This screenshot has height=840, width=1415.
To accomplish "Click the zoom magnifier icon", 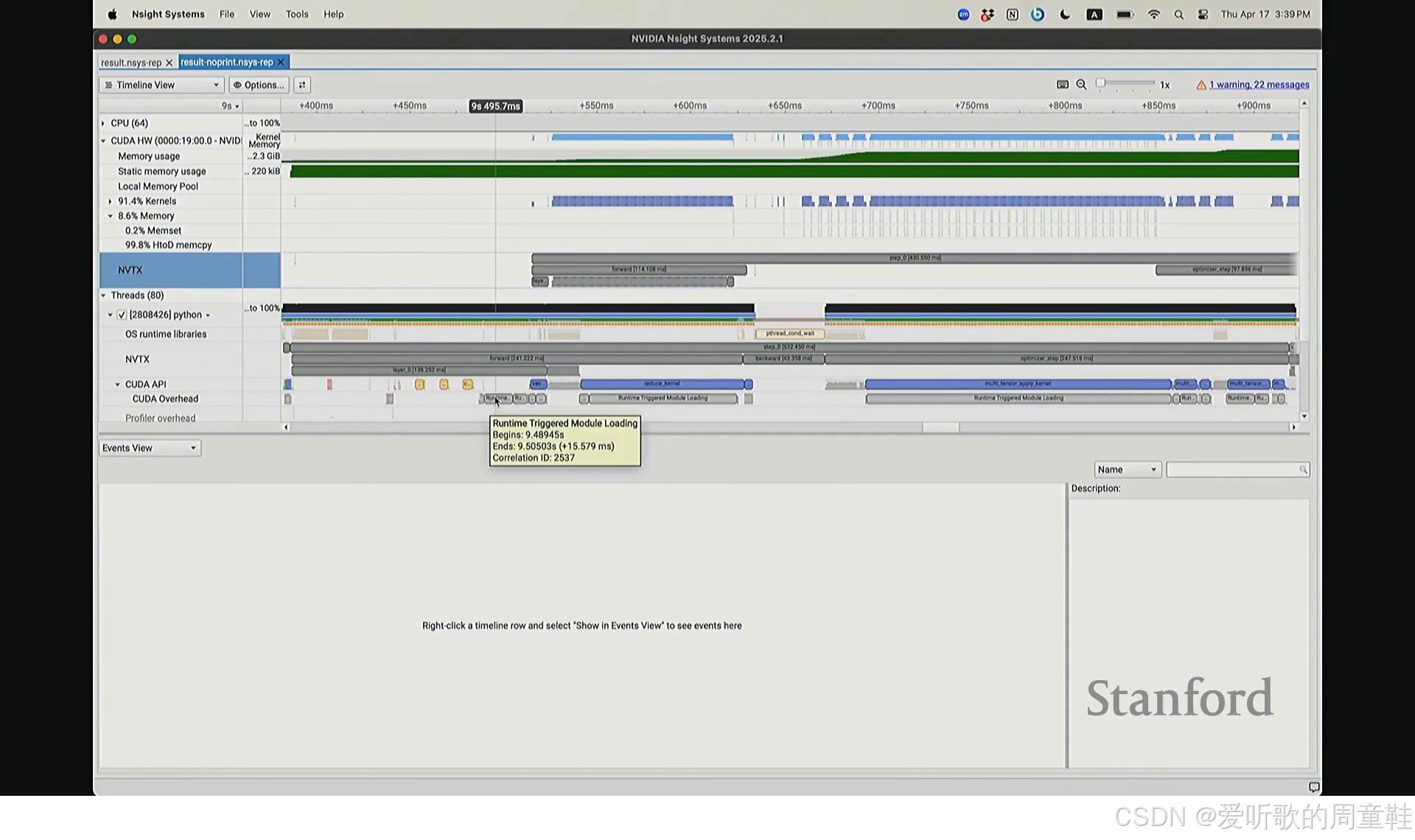I will 1081,85.
